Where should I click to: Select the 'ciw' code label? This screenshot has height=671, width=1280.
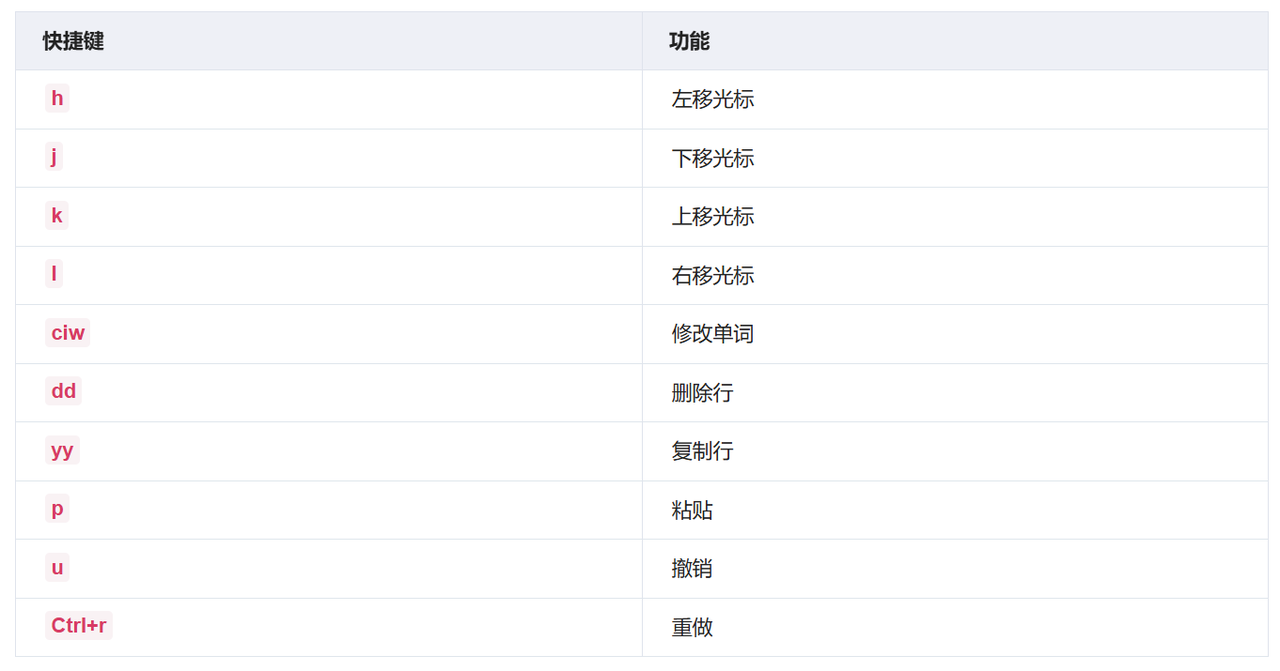point(68,333)
